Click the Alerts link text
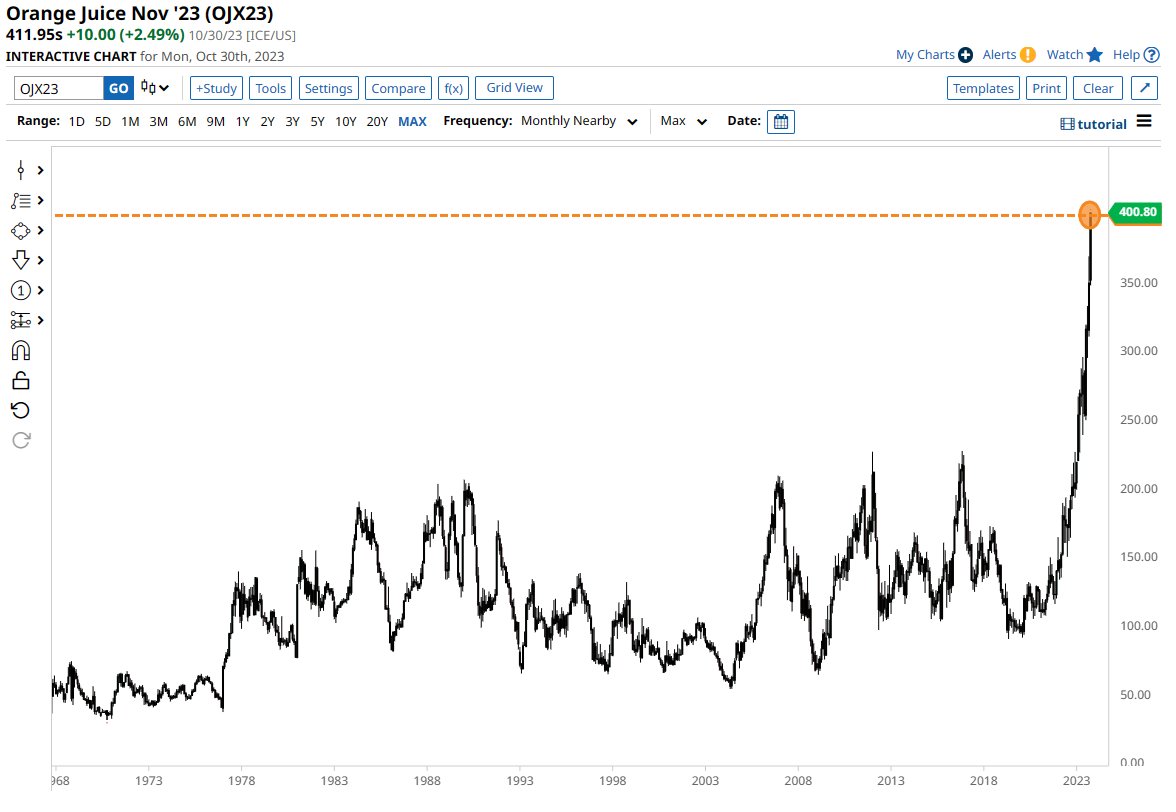 pos(999,55)
